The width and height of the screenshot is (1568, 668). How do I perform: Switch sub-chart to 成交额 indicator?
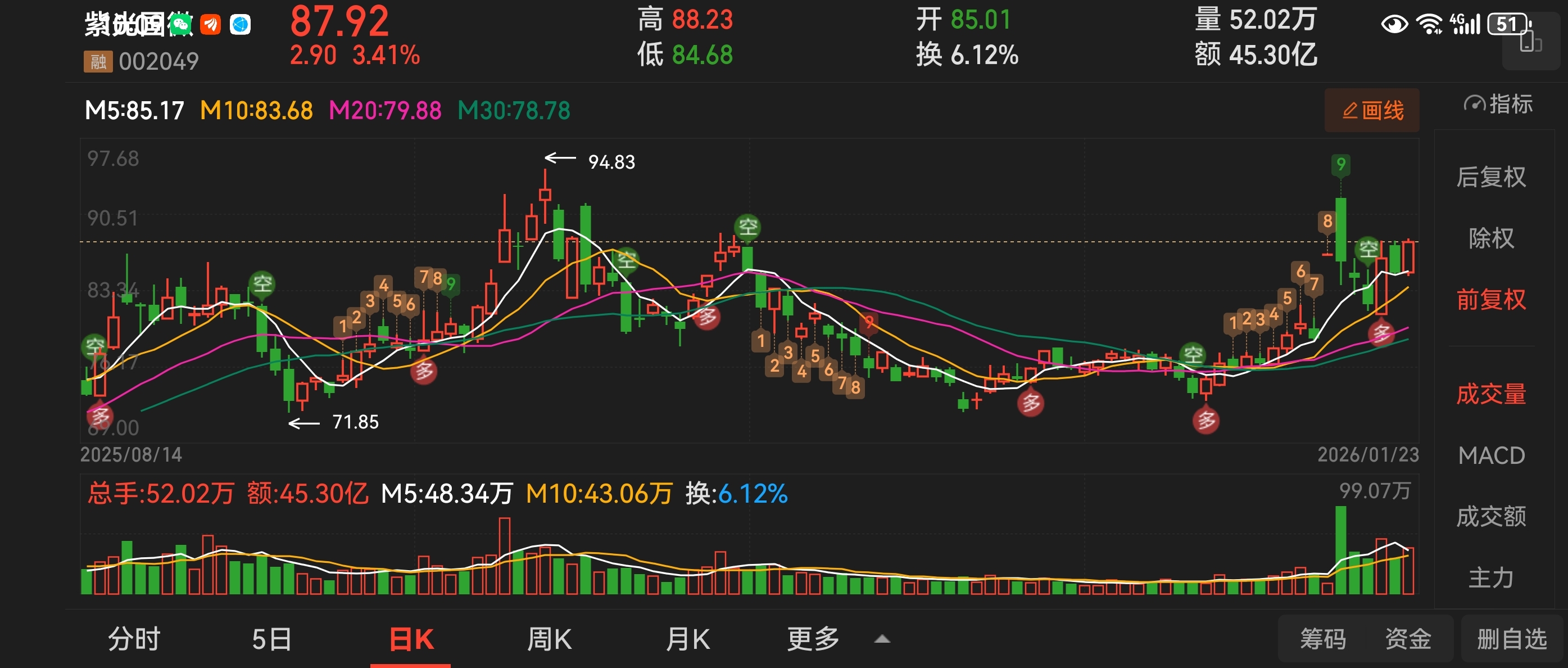point(1490,516)
